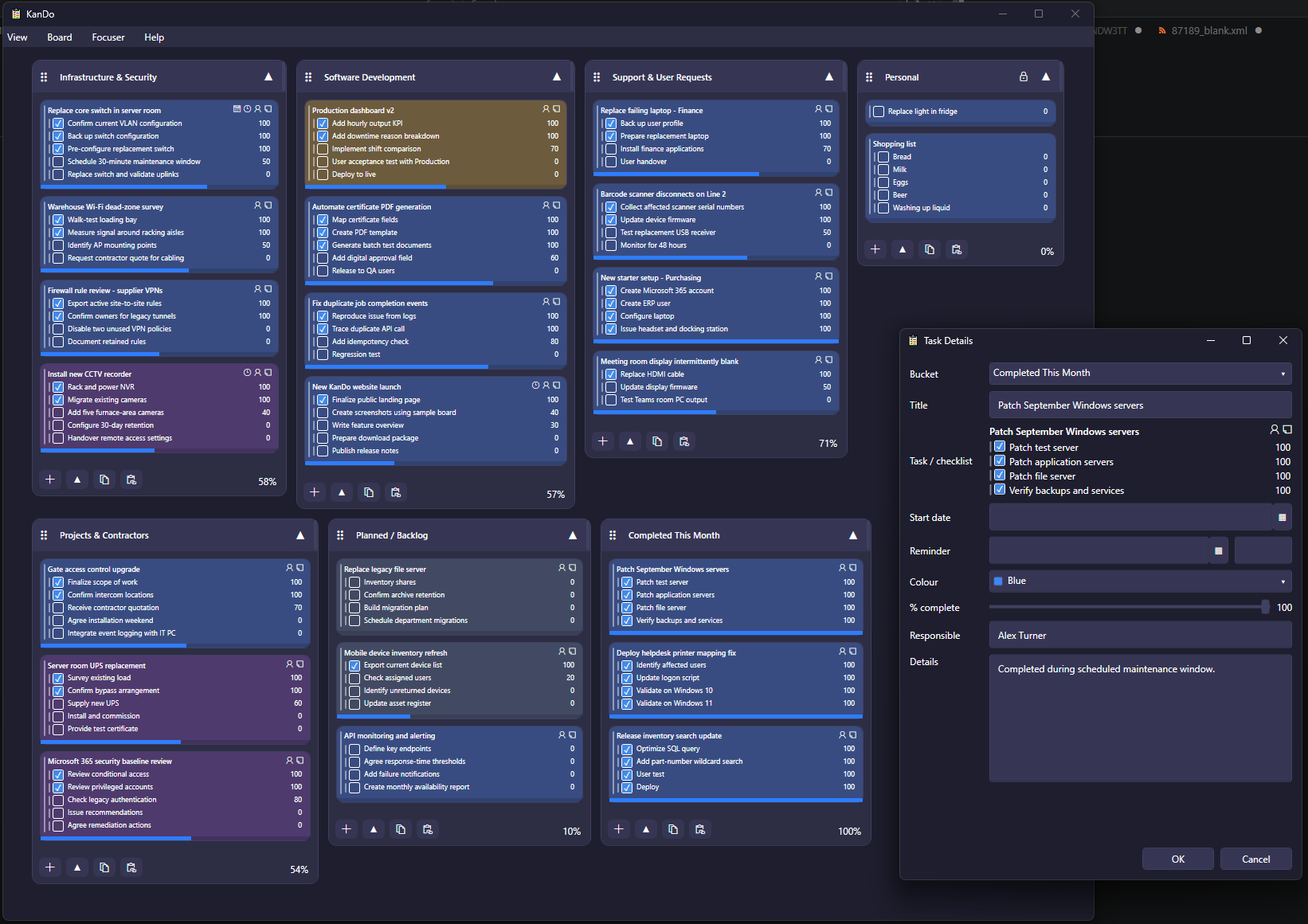Image resolution: width=1308 pixels, height=924 pixels.
Task: Open the Focuser menu
Action: (108, 37)
